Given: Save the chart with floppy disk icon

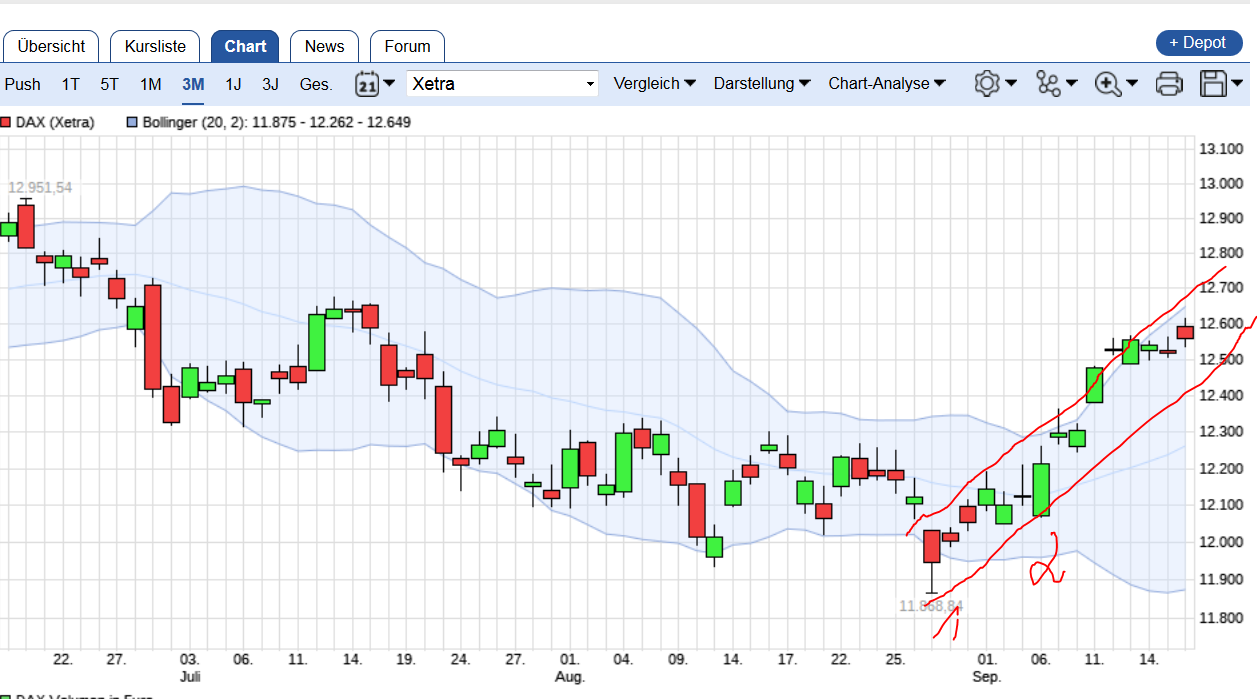Looking at the screenshot, I should [x=1214, y=84].
